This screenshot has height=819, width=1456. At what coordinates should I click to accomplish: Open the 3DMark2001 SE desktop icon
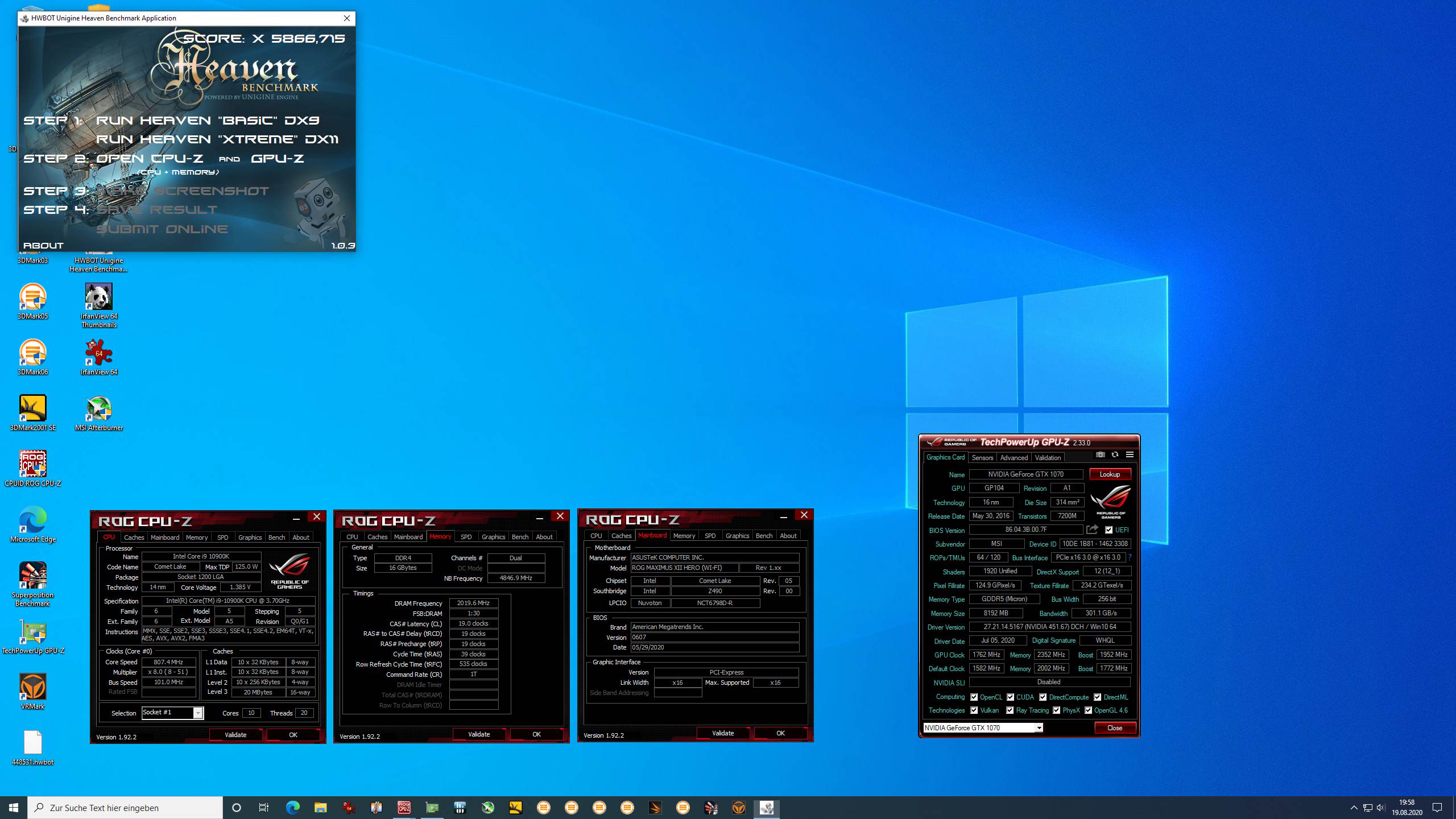[32, 413]
